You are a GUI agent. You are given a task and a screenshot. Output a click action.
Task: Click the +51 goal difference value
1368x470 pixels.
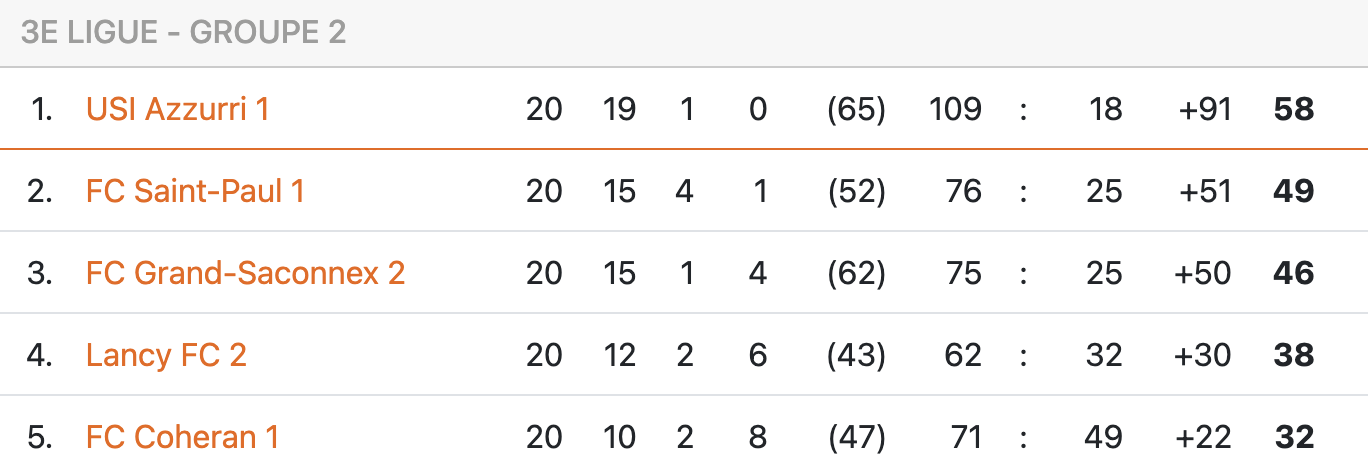1205,191
